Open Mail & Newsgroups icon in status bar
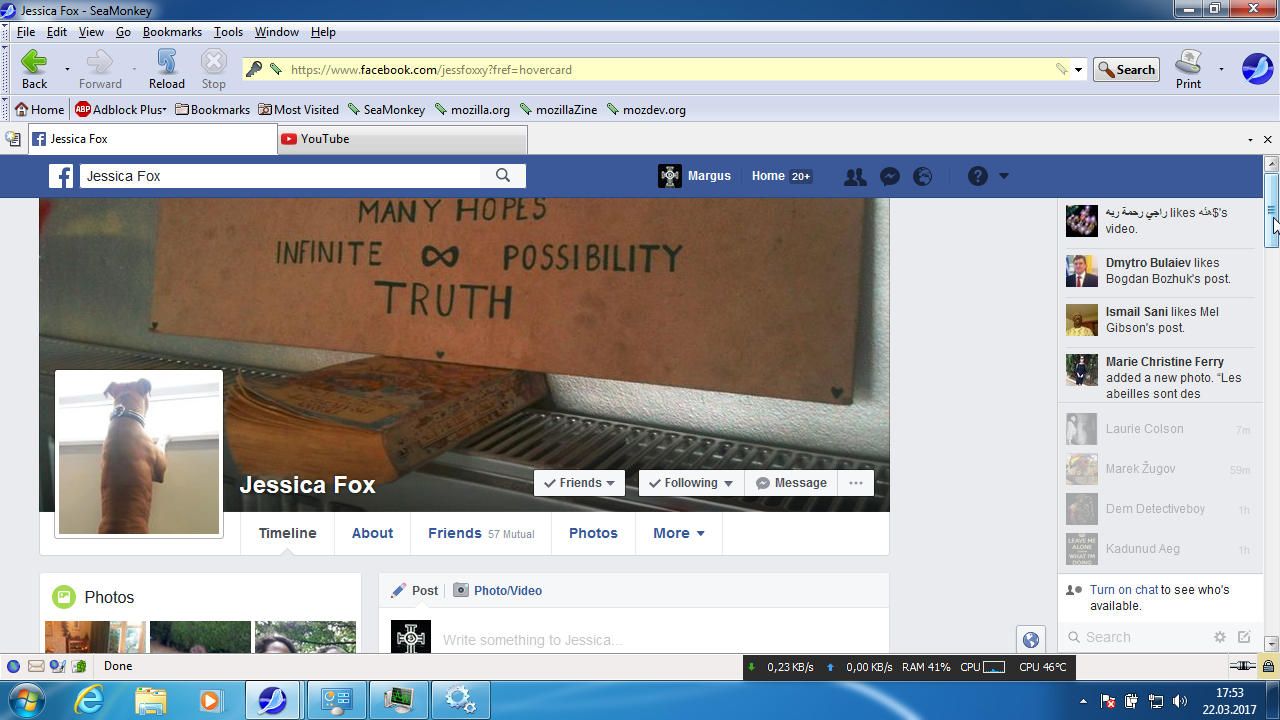Image resolution: width=1280 pixels, height=720 pixels. pos(36,666)
